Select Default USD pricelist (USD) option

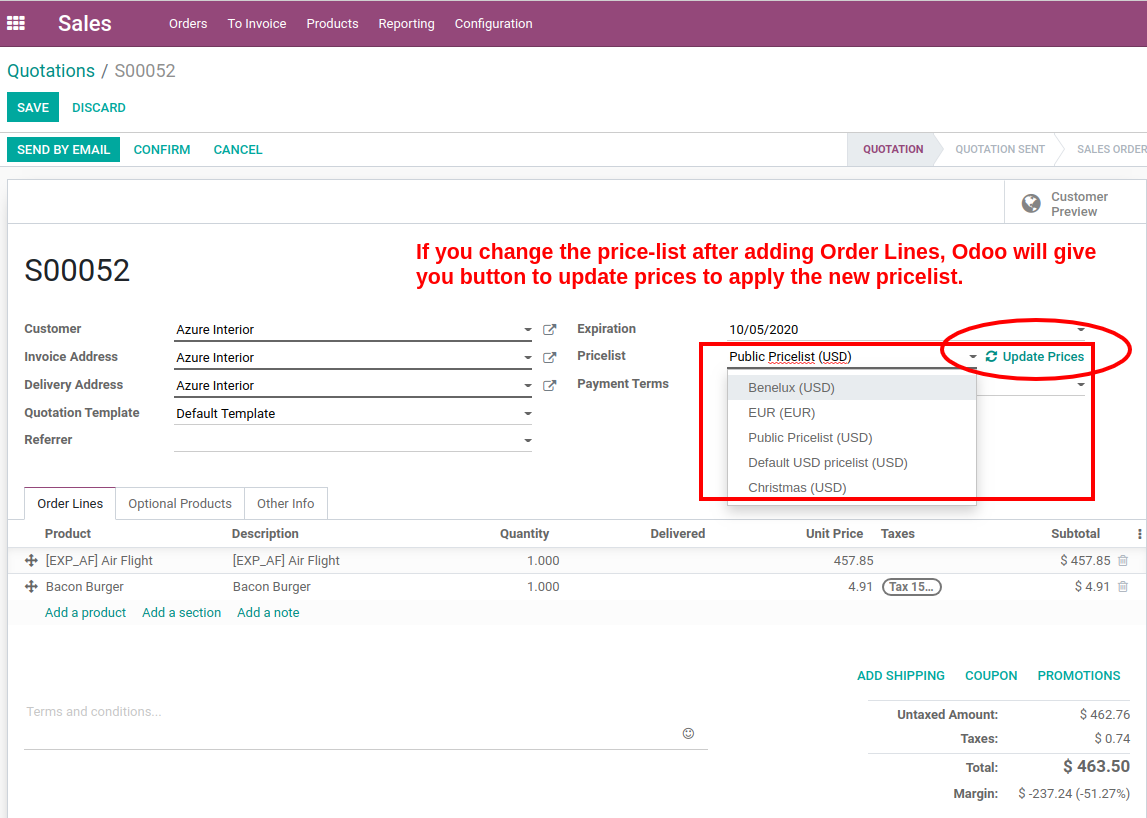pyautogui.click(x=851, y=462)
